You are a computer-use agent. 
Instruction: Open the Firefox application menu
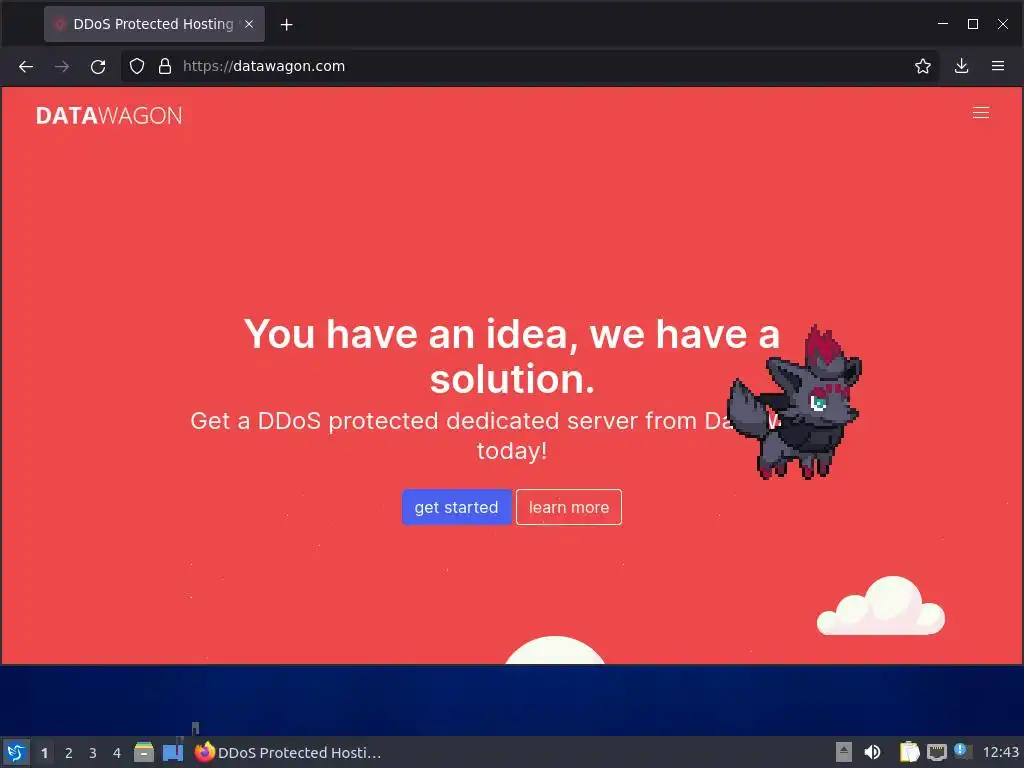(998, 66)
